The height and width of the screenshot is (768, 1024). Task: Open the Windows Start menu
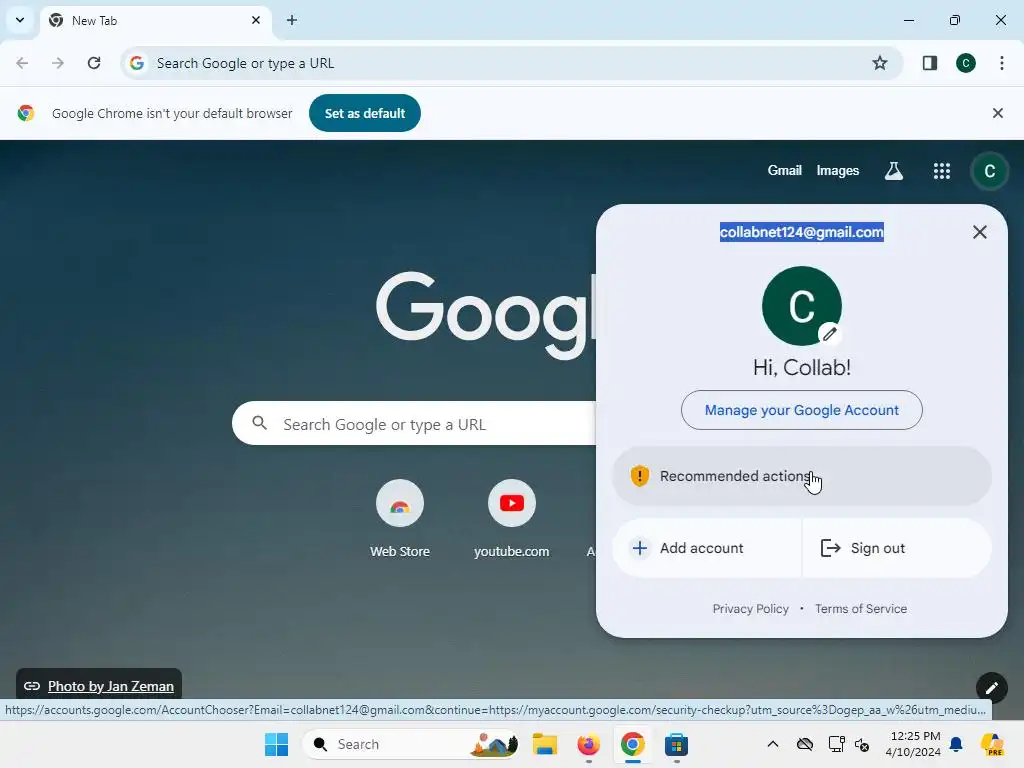point(276,744)
